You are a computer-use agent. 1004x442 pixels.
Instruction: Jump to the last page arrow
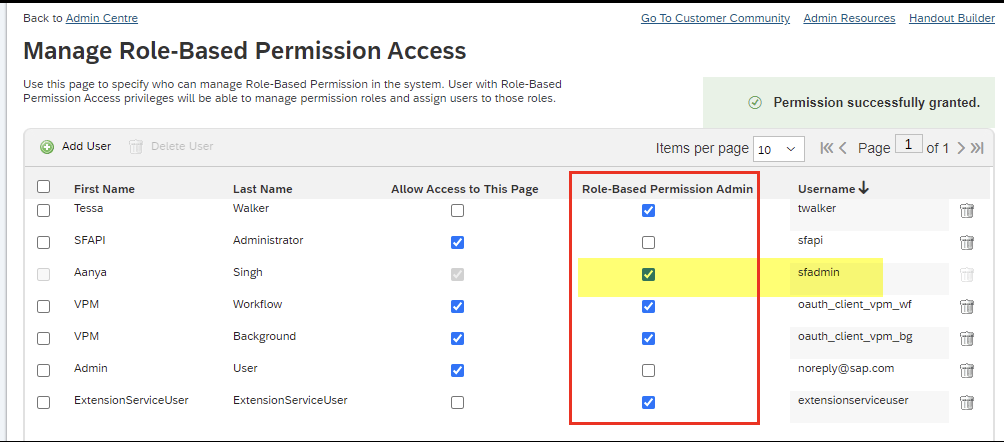[977, 148]
